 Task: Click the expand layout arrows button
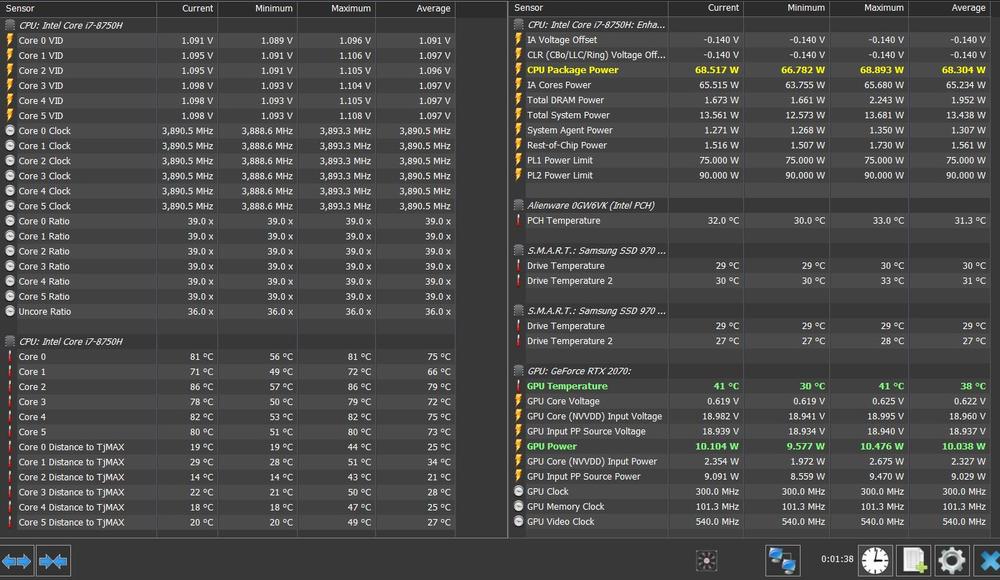(17, 561)
